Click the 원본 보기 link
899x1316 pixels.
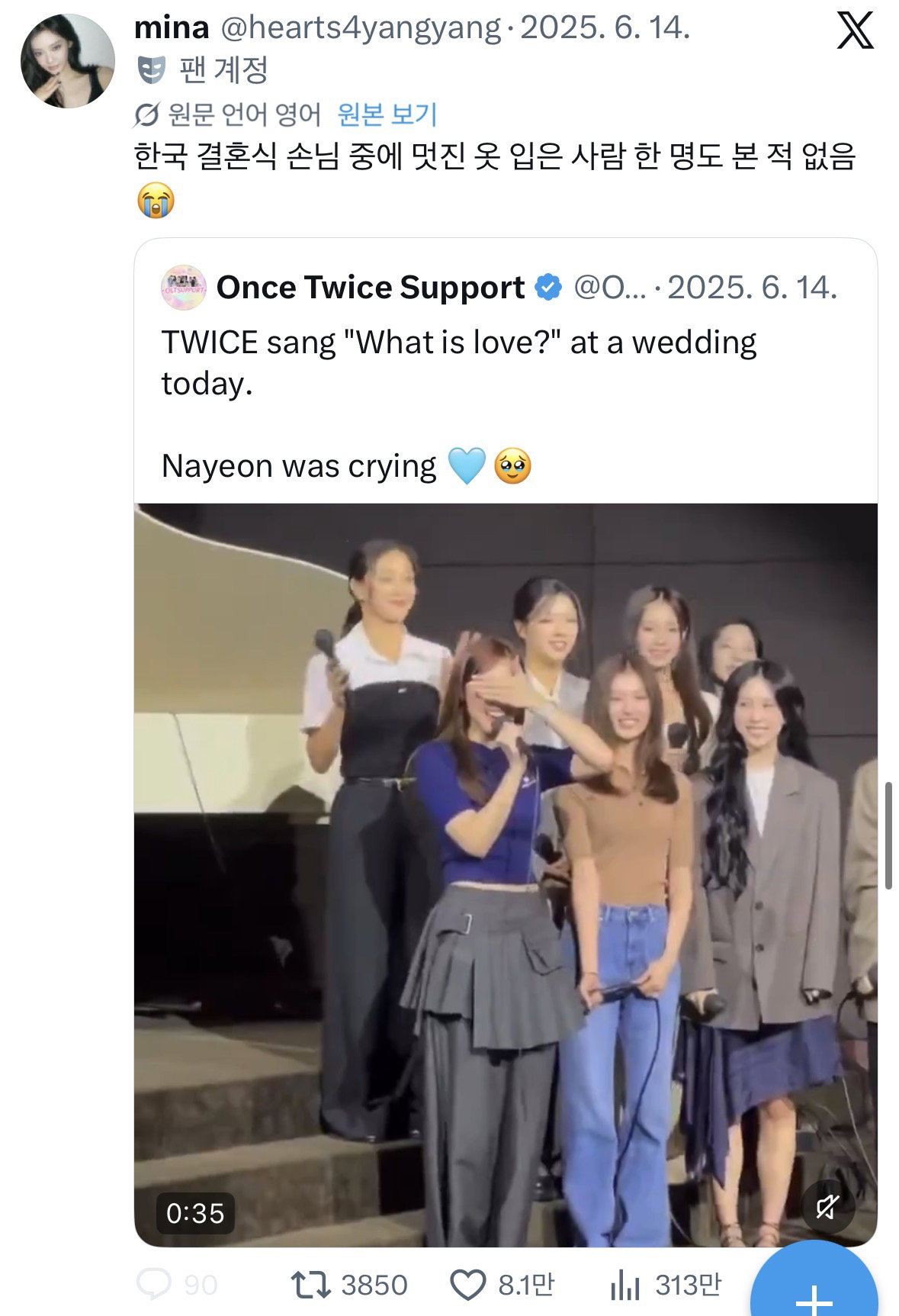coord(387,114)
